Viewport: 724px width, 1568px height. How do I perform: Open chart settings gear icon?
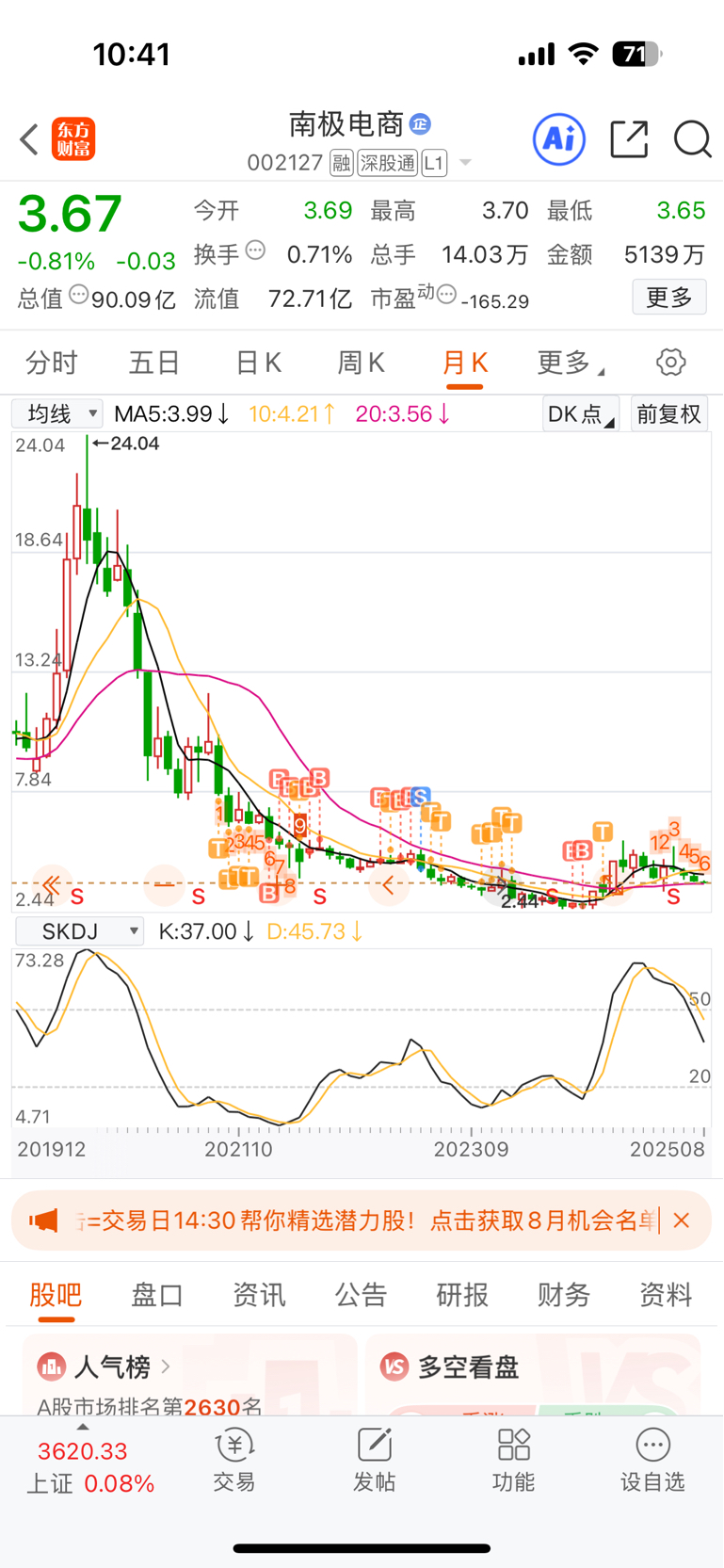(670, 363)
